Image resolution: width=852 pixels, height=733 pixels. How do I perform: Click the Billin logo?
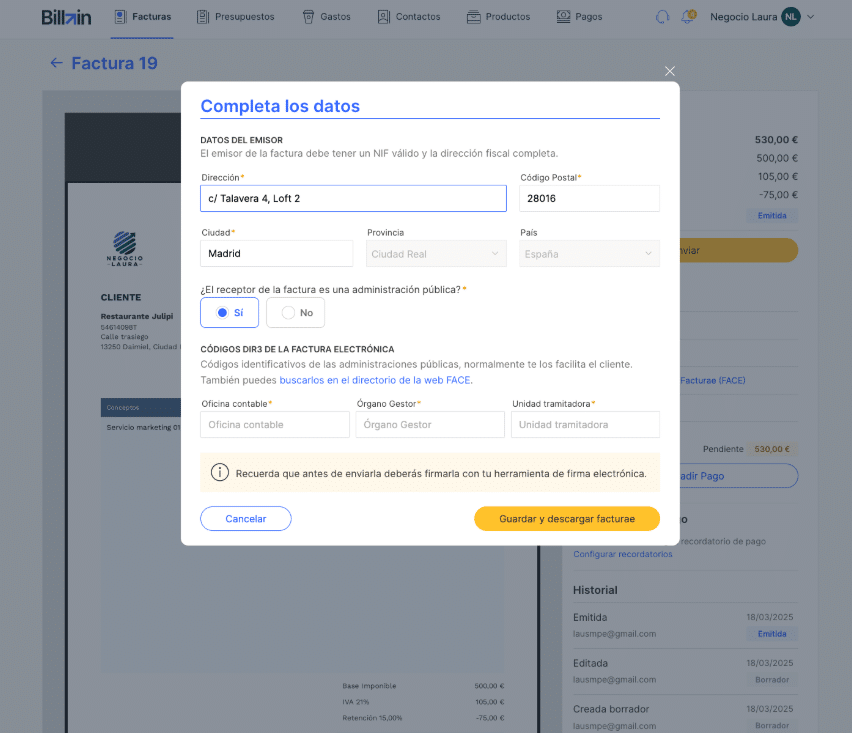coord(66,17)
